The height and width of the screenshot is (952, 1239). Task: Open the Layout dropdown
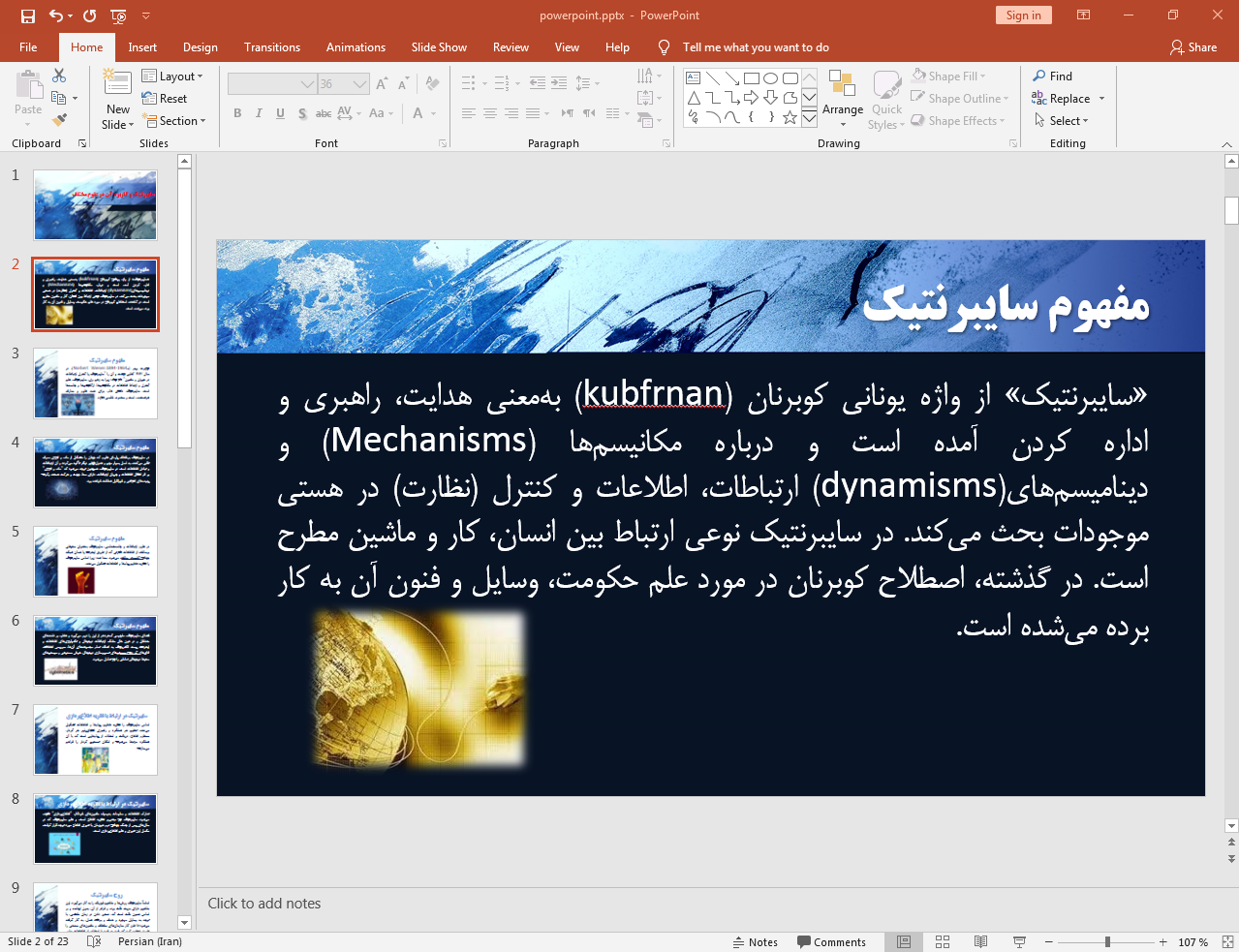pyautogui.click(x=171, y=77)
